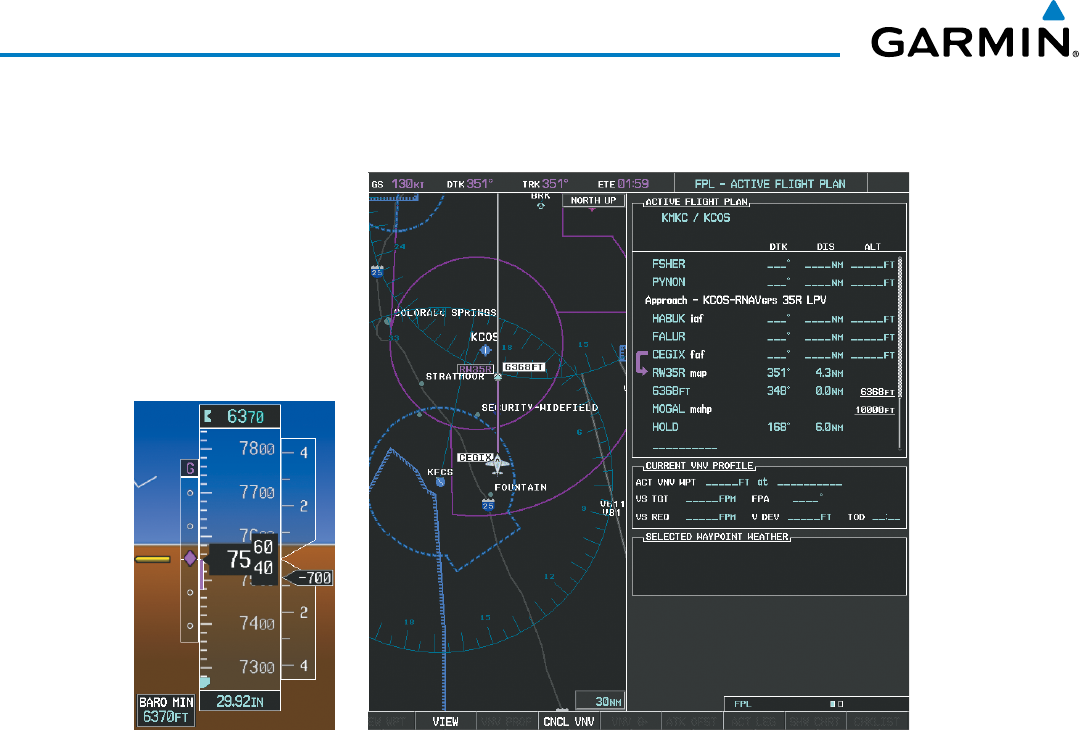
Task: Click the VS TGT value field
Action: click(x=711, y=499)
